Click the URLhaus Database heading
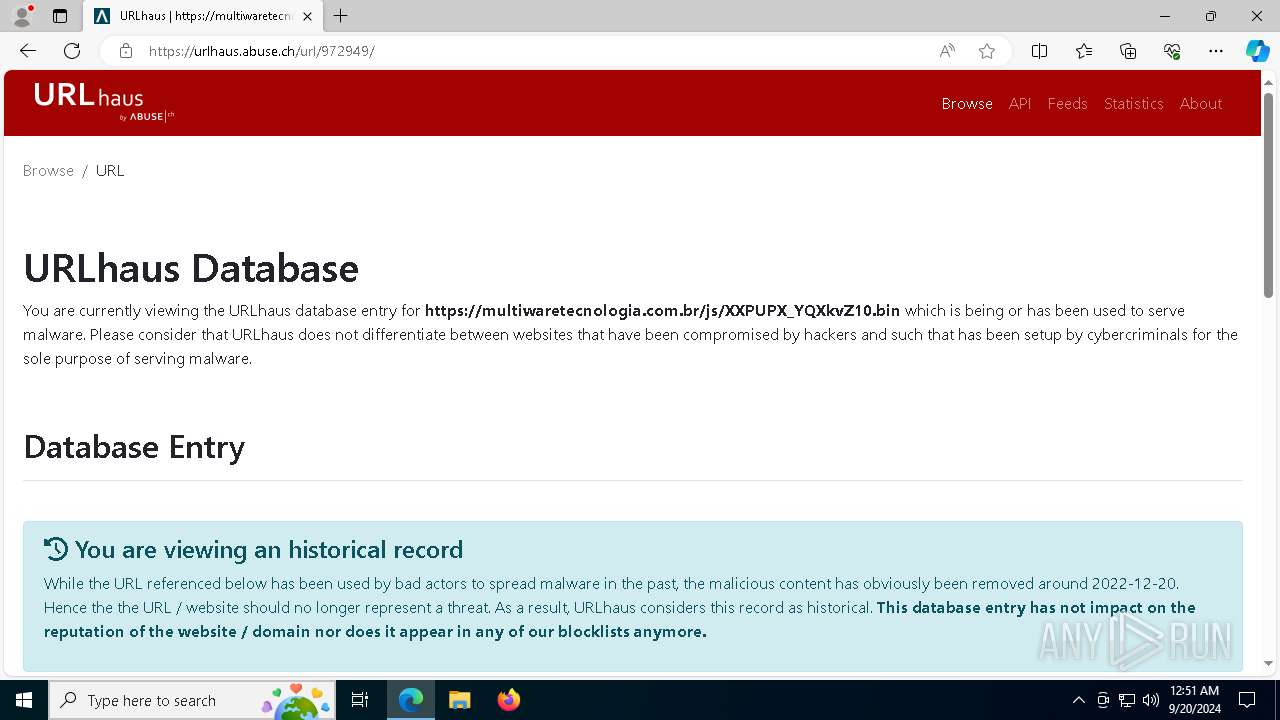Viewport: 1280px width, 720px height. click(191, 268)
